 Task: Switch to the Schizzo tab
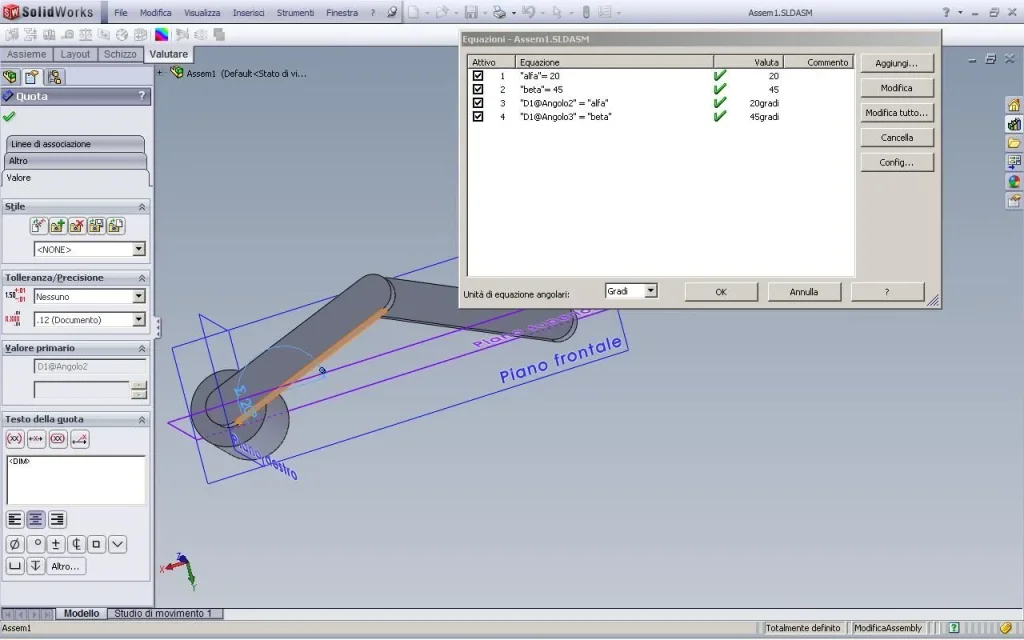point(120,54)
